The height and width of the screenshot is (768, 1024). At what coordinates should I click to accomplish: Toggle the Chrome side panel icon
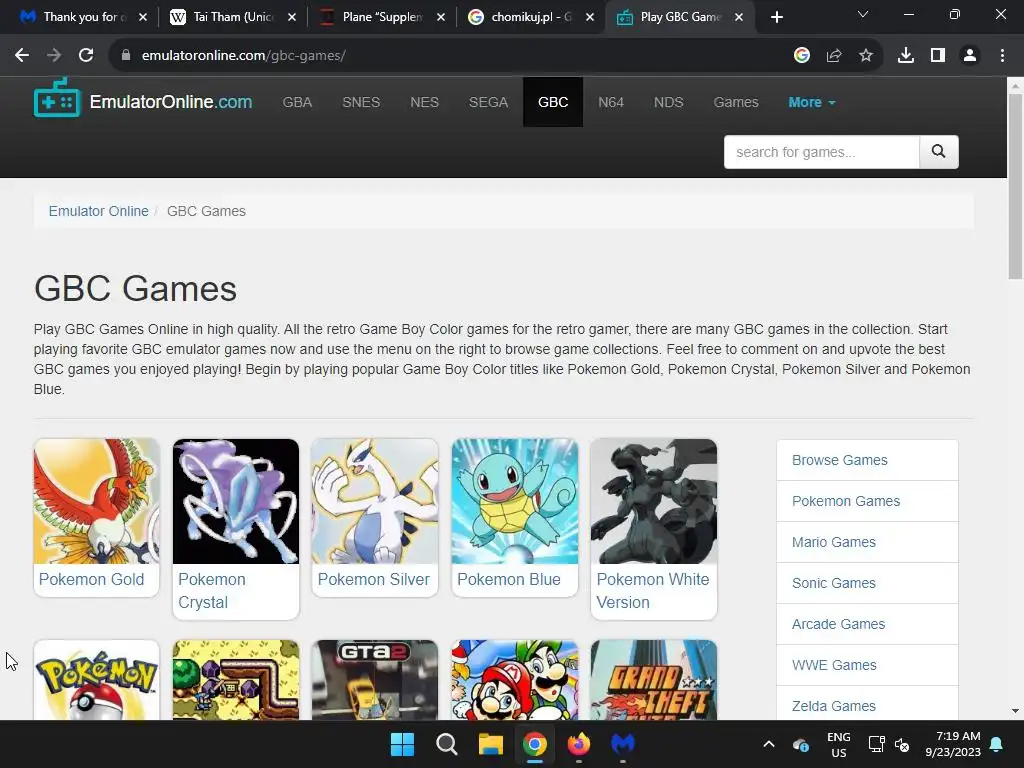[938, 56]
